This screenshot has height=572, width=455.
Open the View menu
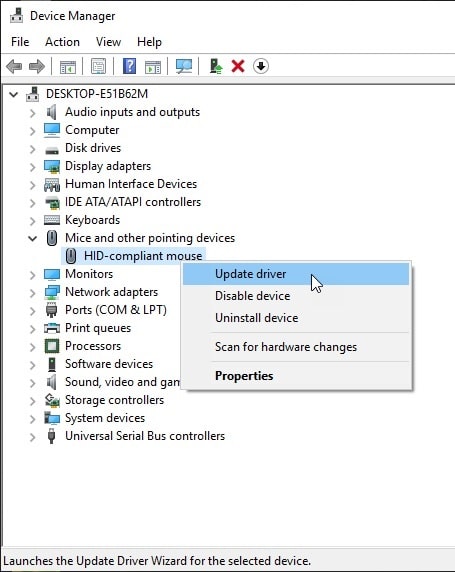point(108,42)
